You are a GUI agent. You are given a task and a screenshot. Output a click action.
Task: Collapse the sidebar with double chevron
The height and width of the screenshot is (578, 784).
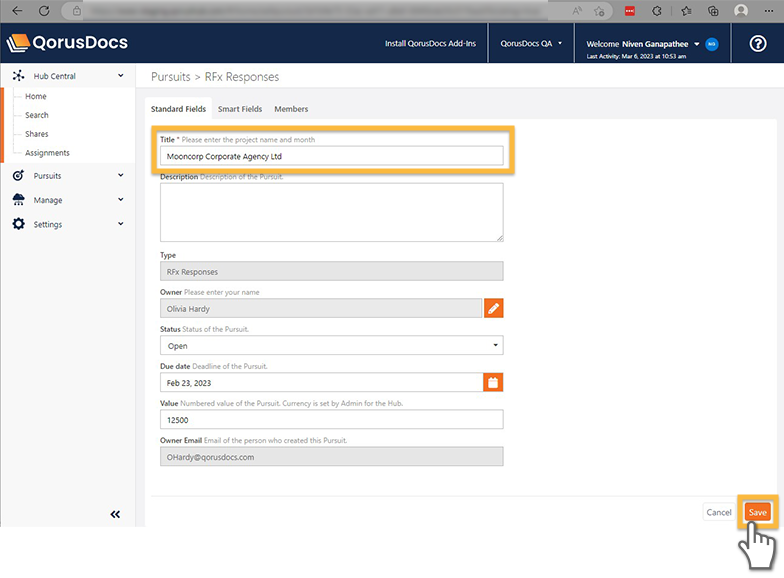click(115, 514)
